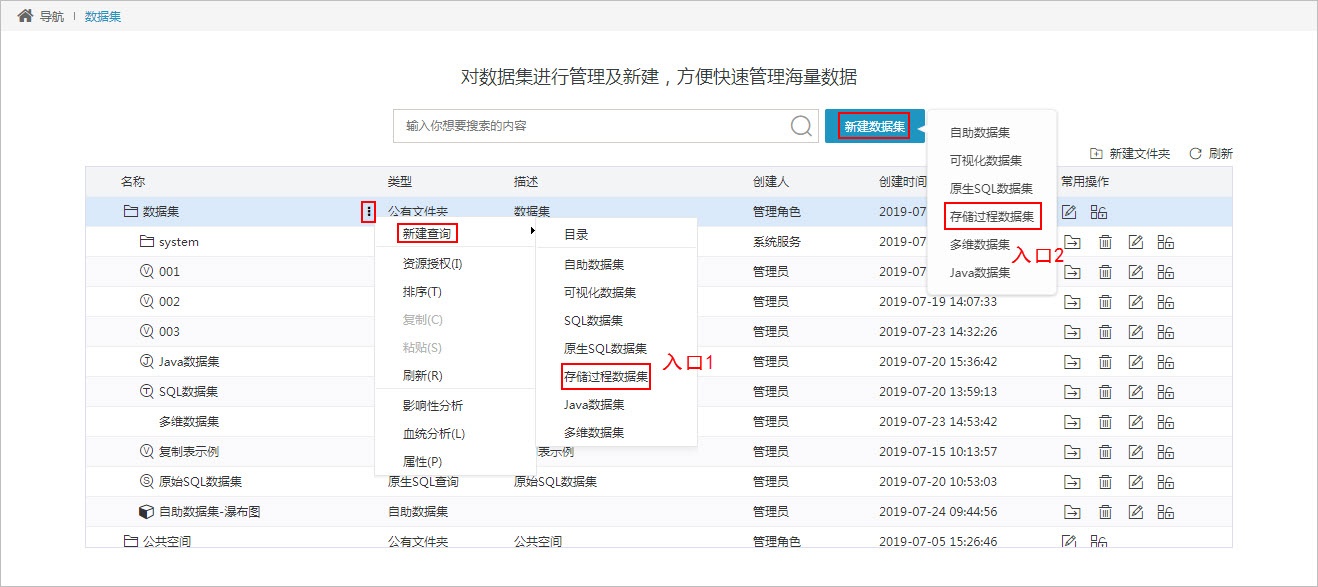This screenshot has height=587, width=1318.
Task: Click the magnifier search icon
Action: click(802, 126)
